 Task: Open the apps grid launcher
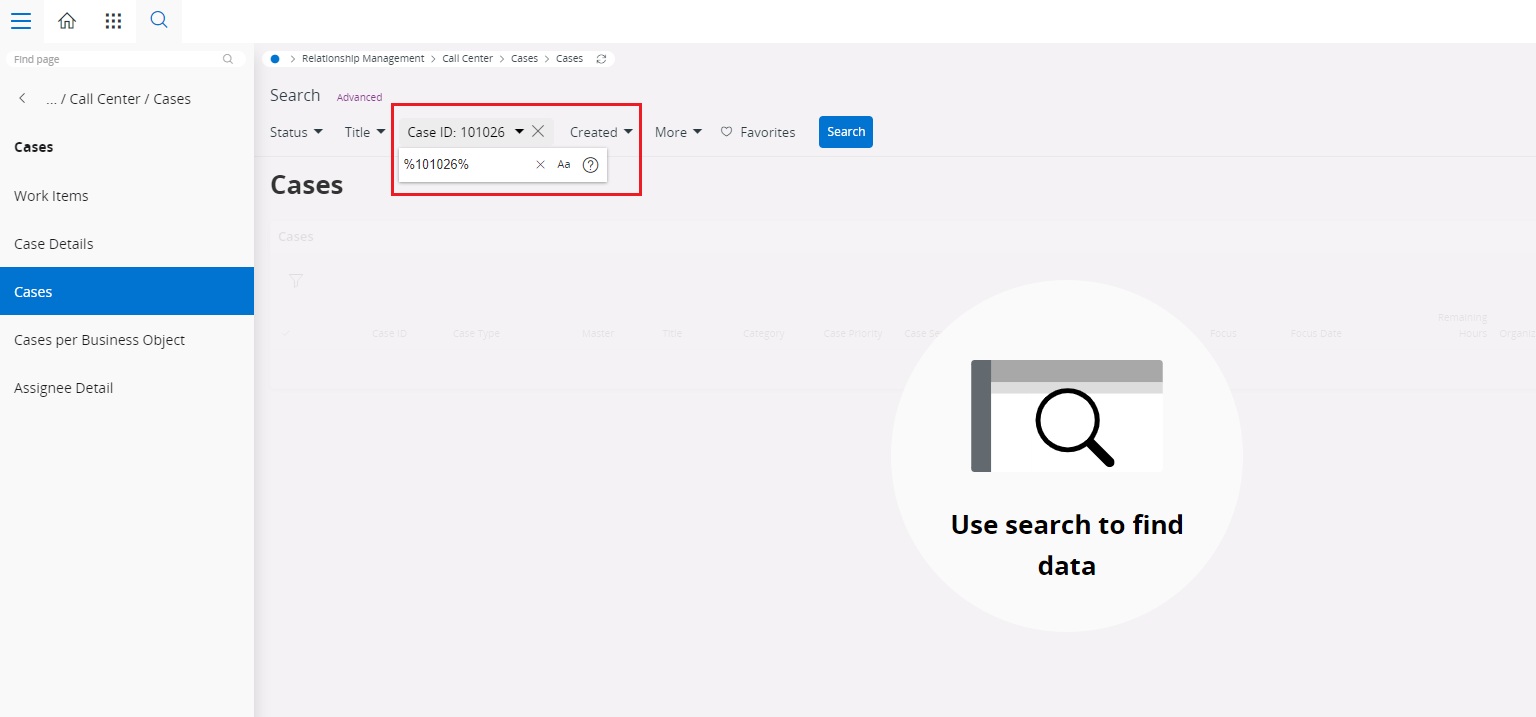(x=113, y=21)
